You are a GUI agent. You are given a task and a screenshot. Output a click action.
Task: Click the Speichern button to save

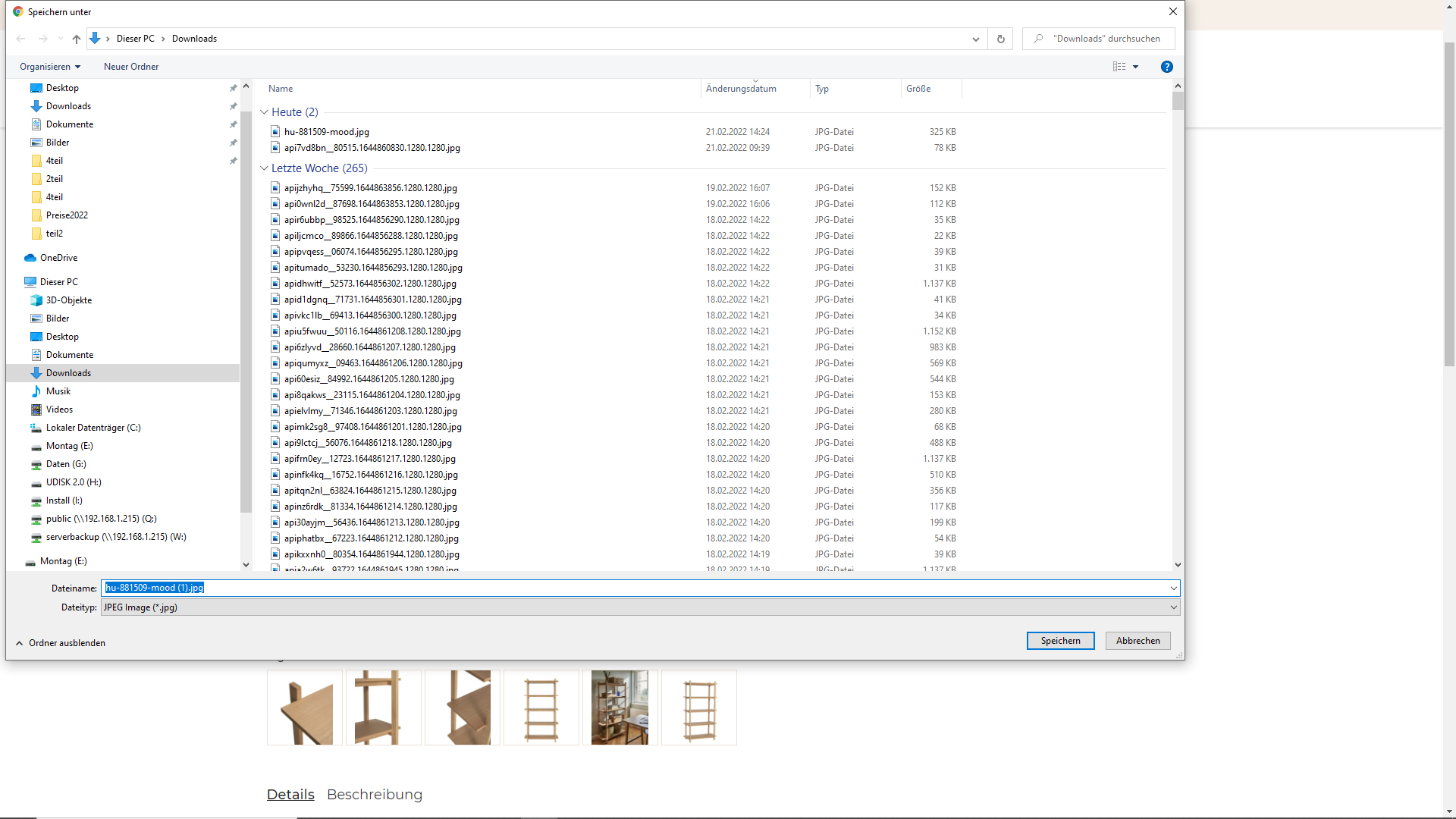point(1060,640)
